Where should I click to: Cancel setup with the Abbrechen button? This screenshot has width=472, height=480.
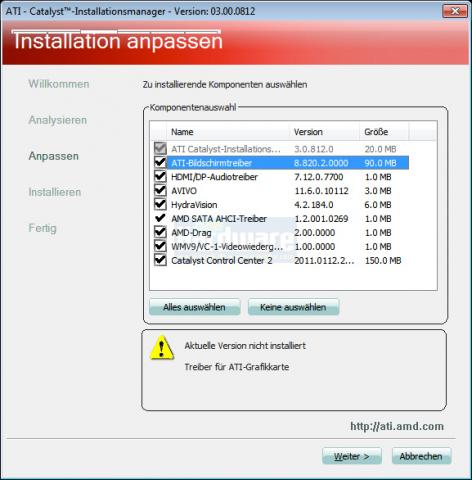(421, 456)
